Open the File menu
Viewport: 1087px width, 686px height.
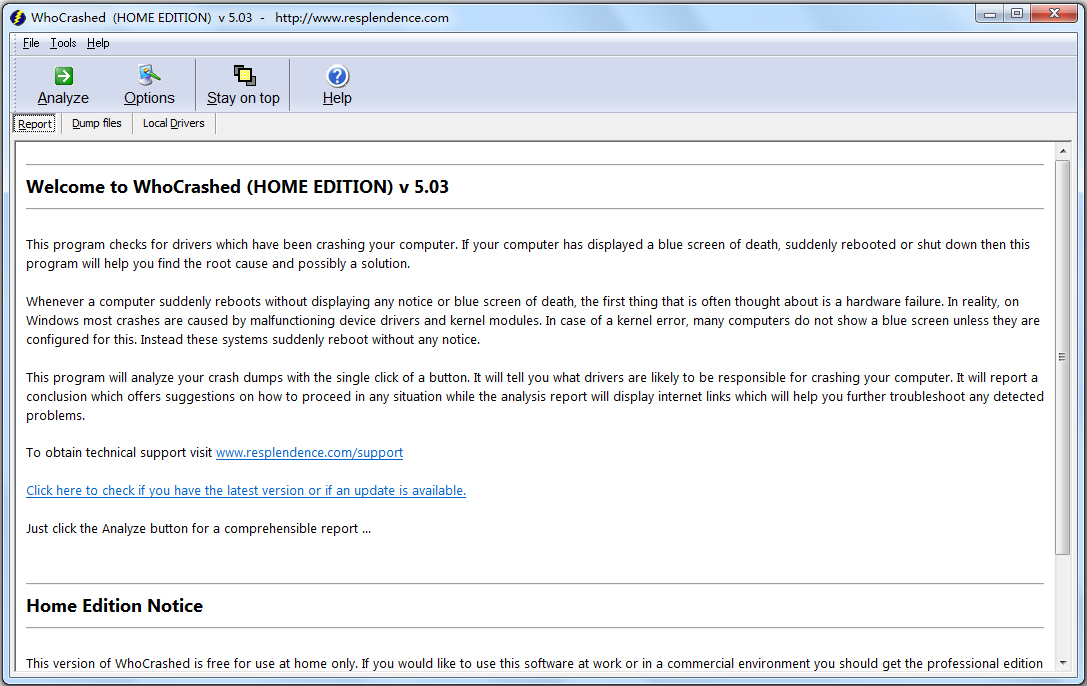(x=31, y=43)
